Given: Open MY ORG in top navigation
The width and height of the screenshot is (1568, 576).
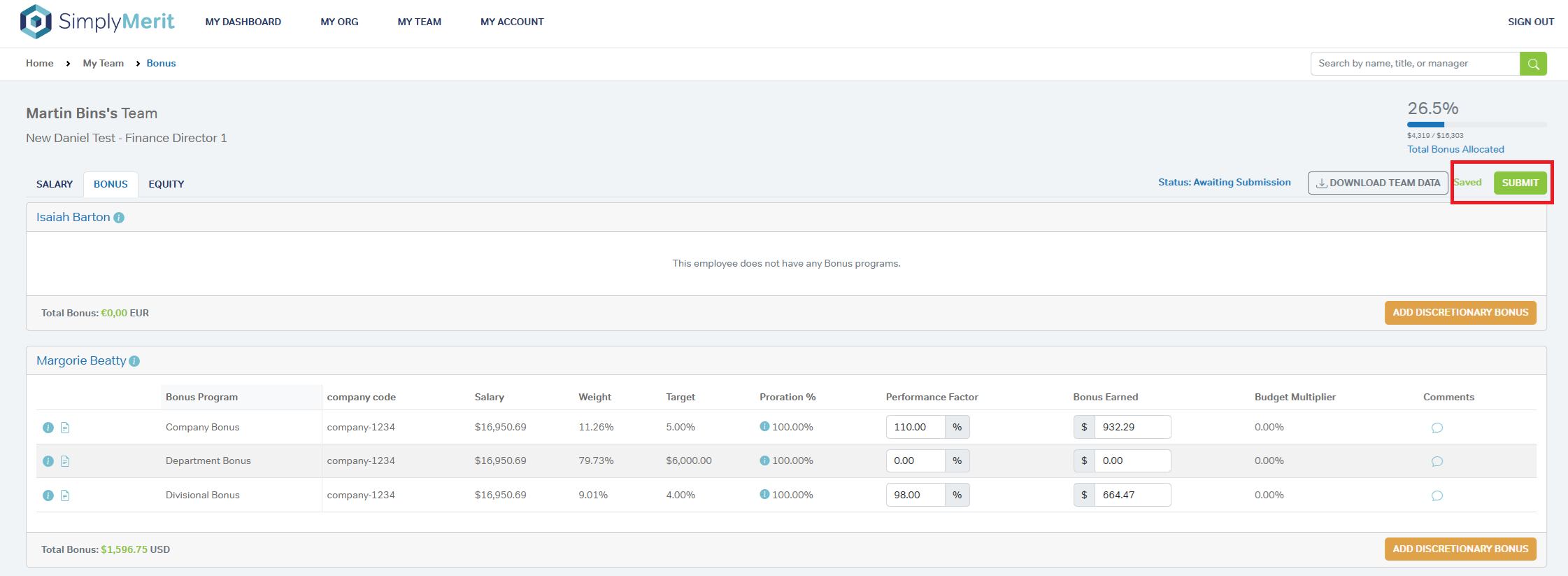Looking at the screenshot, I should point(339,22).
